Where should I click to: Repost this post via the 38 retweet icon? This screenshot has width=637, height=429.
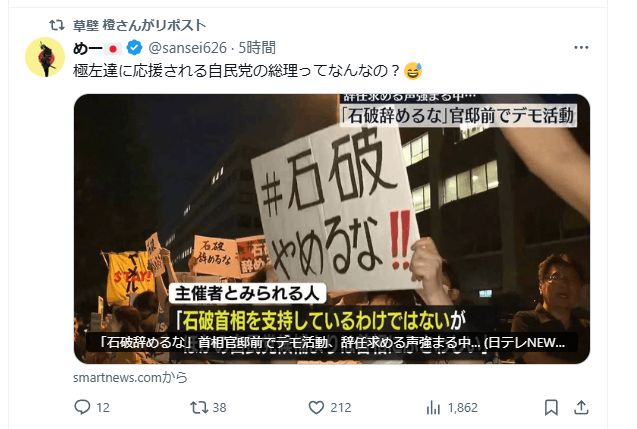point(199,407)
